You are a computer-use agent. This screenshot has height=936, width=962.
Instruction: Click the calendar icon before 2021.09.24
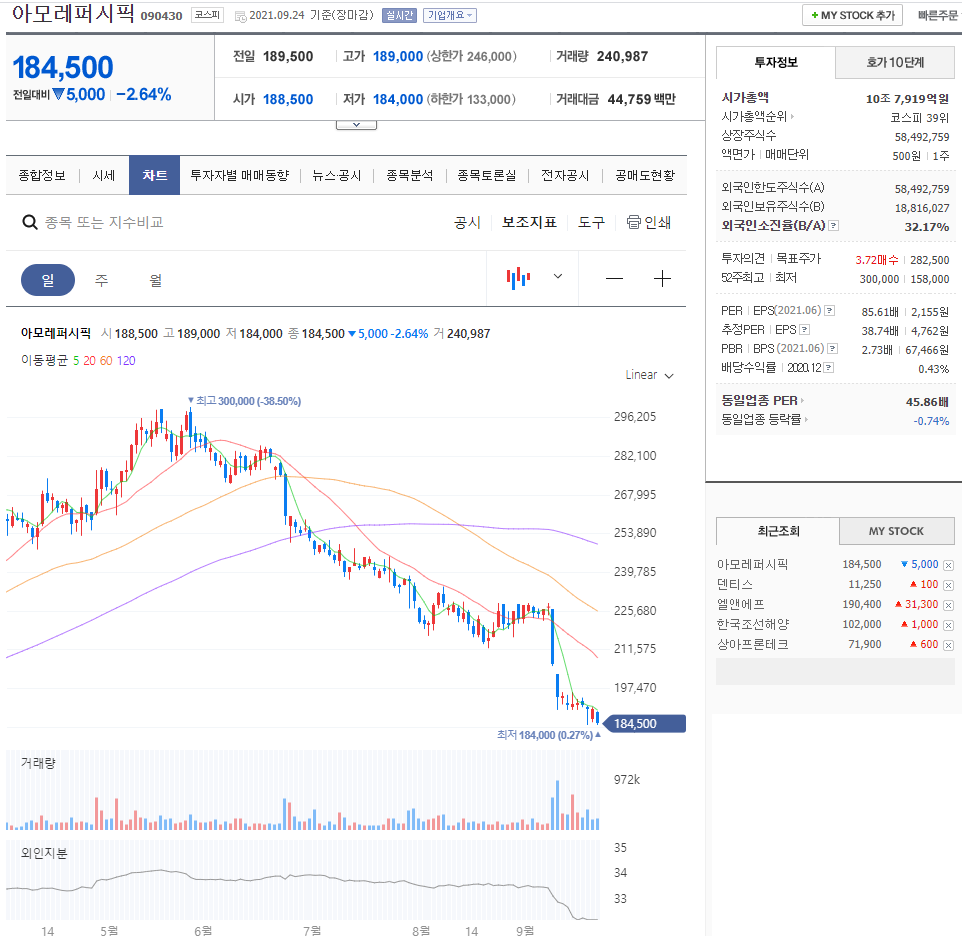240,17
